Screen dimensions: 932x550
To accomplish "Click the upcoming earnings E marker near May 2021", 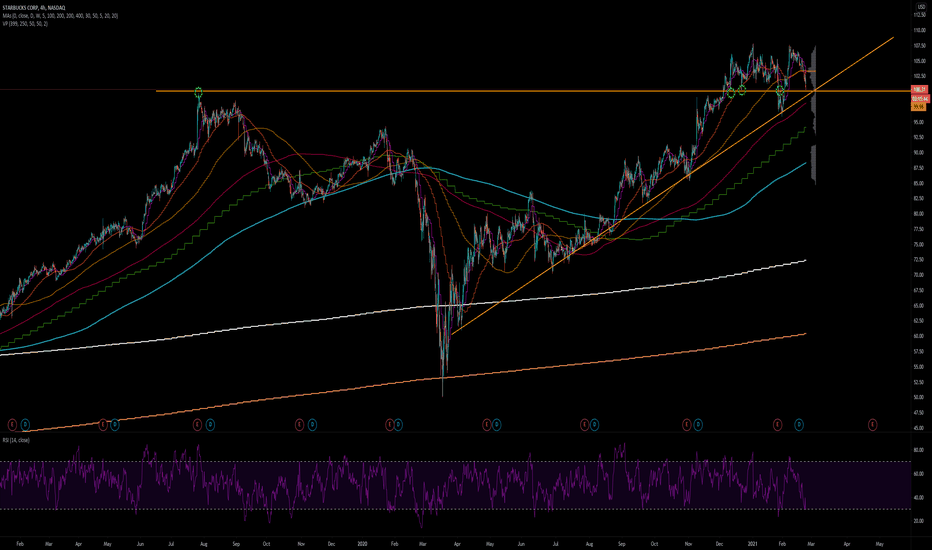I will [x=873, y=424].
